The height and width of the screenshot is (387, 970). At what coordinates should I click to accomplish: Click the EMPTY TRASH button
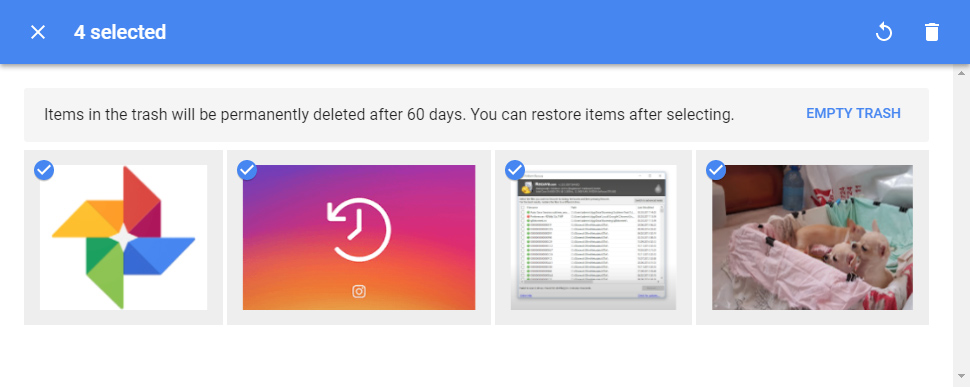[853, 114]
